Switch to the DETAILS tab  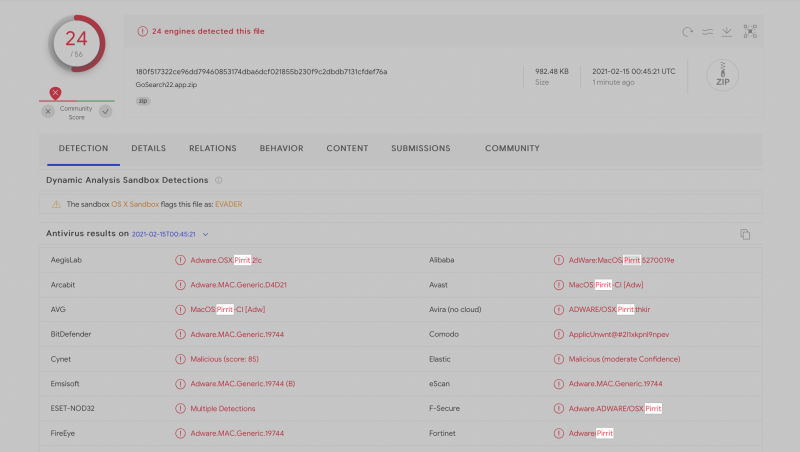pyautogui.click(x=148, y=148)
